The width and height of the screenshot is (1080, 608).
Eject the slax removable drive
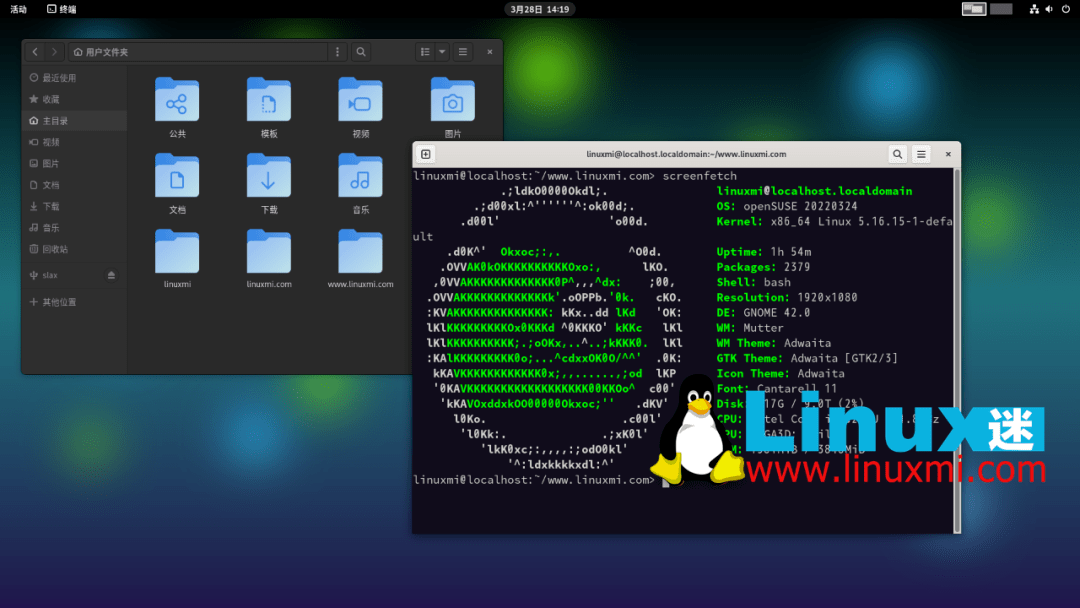(x=113, y=275)
